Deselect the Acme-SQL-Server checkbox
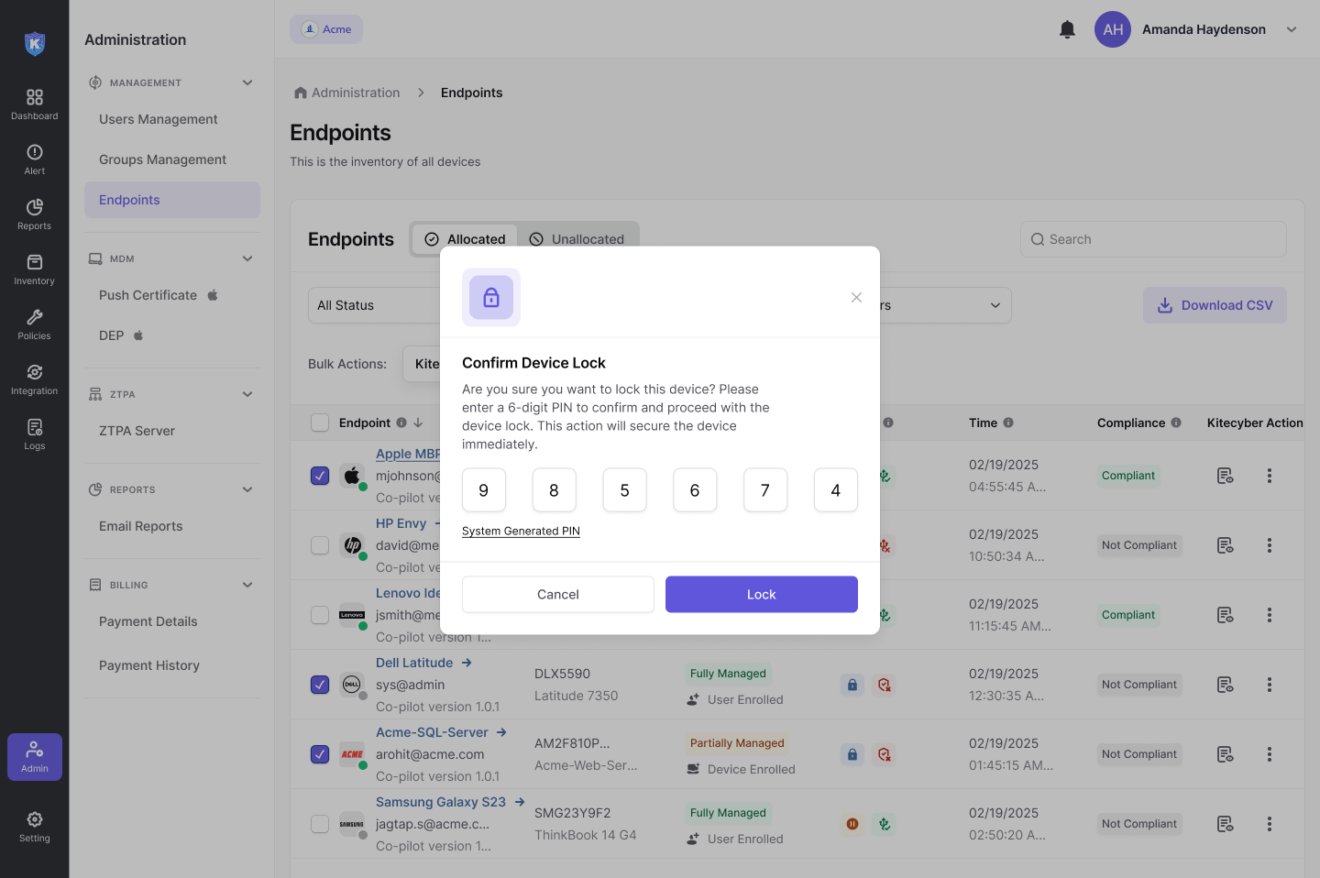The image size is (1320, 878). click(320, 754)
